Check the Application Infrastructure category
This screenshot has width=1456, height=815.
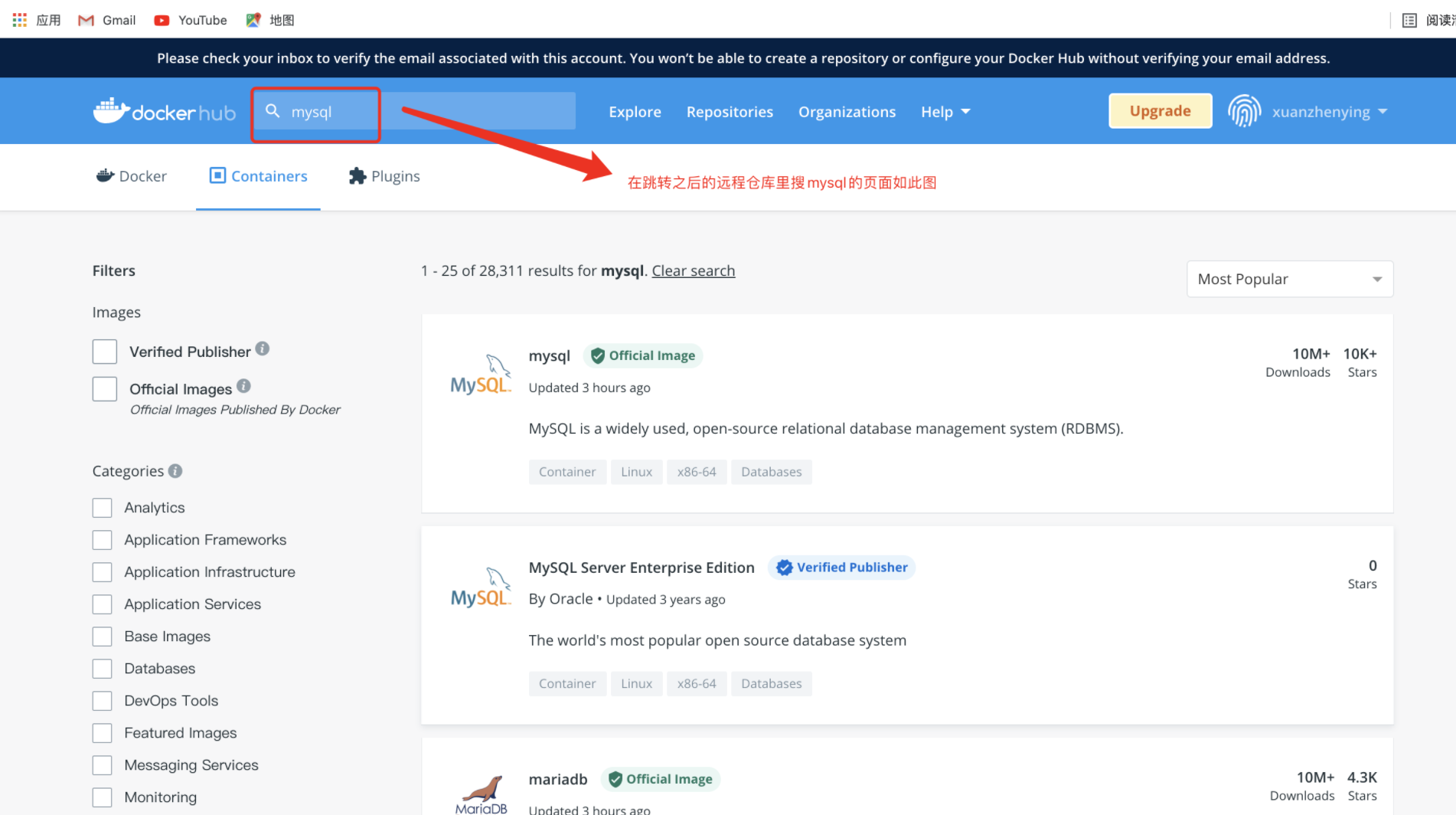pos(102,572)
